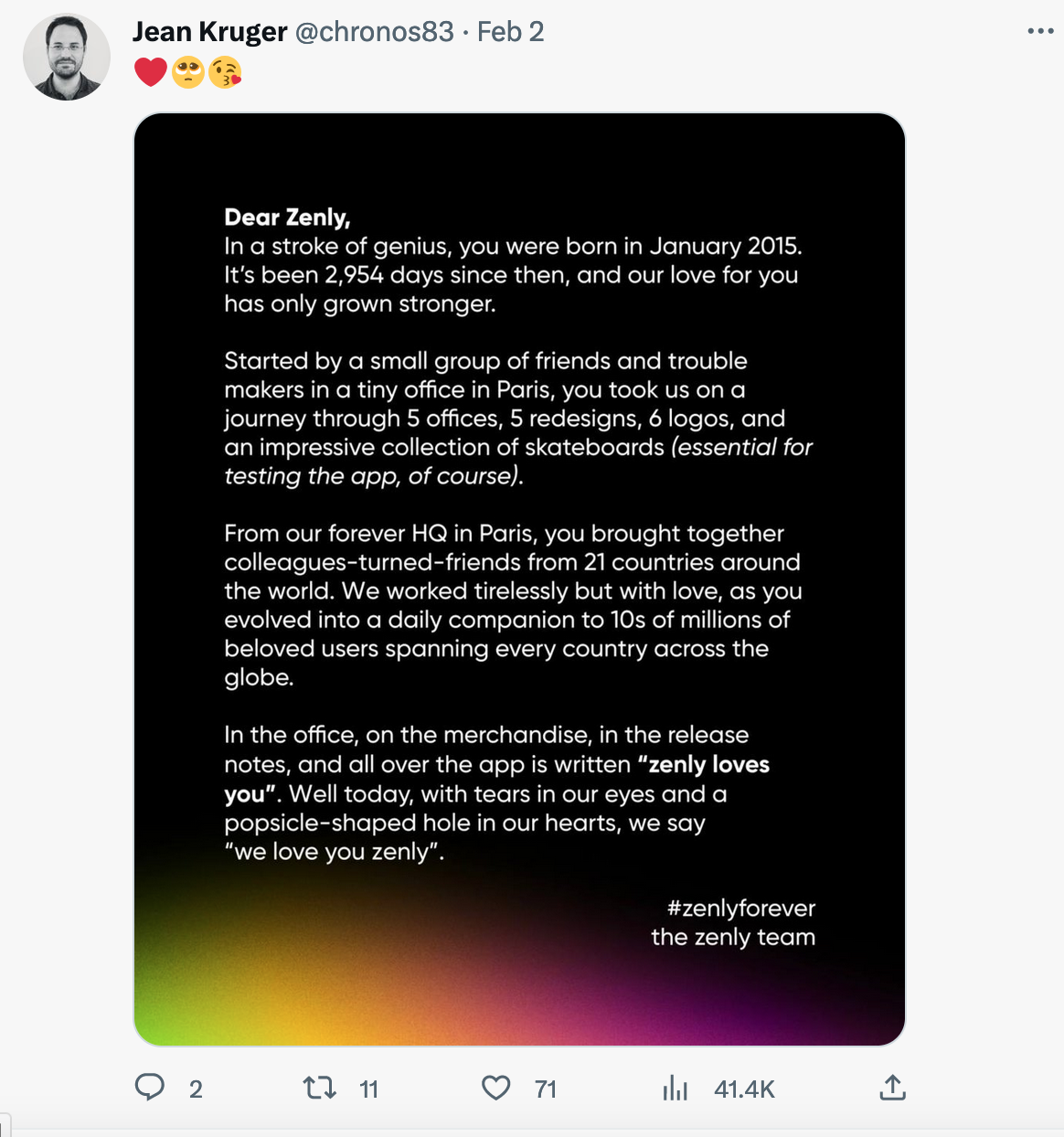Click #zenlyforever text in the image

click(x=740, y=909)
